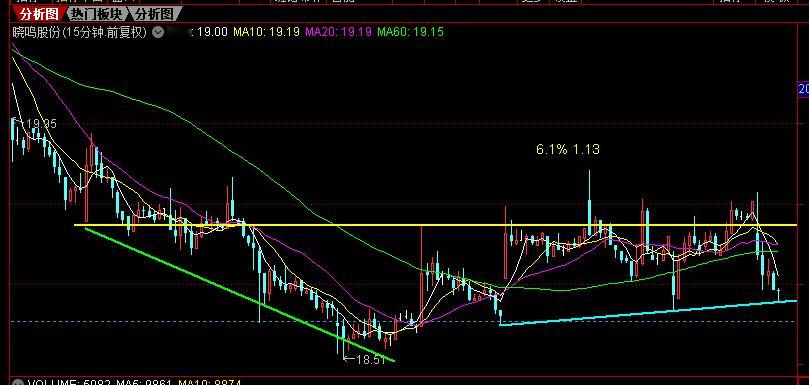Click the 18.51 low price marker
Screen dimensions: 809x385
coord(365,360)
